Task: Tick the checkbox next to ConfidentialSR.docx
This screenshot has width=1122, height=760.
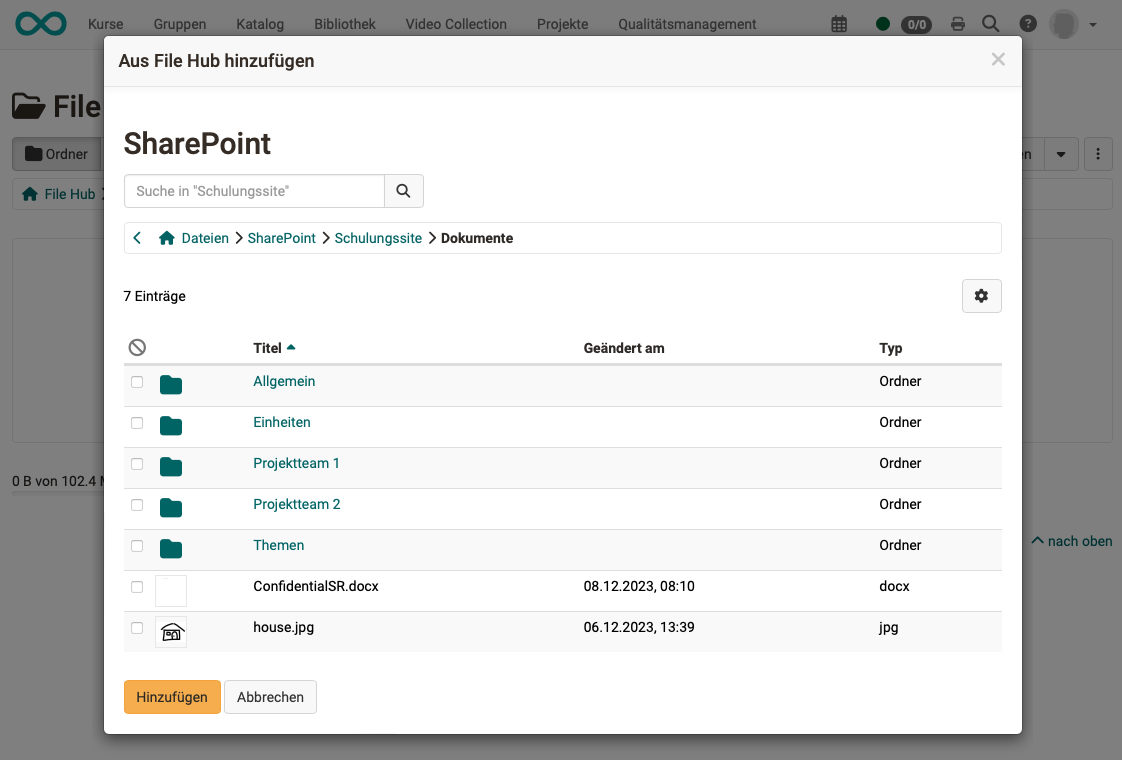Action: pyautogui.click(x=137, y=587)
